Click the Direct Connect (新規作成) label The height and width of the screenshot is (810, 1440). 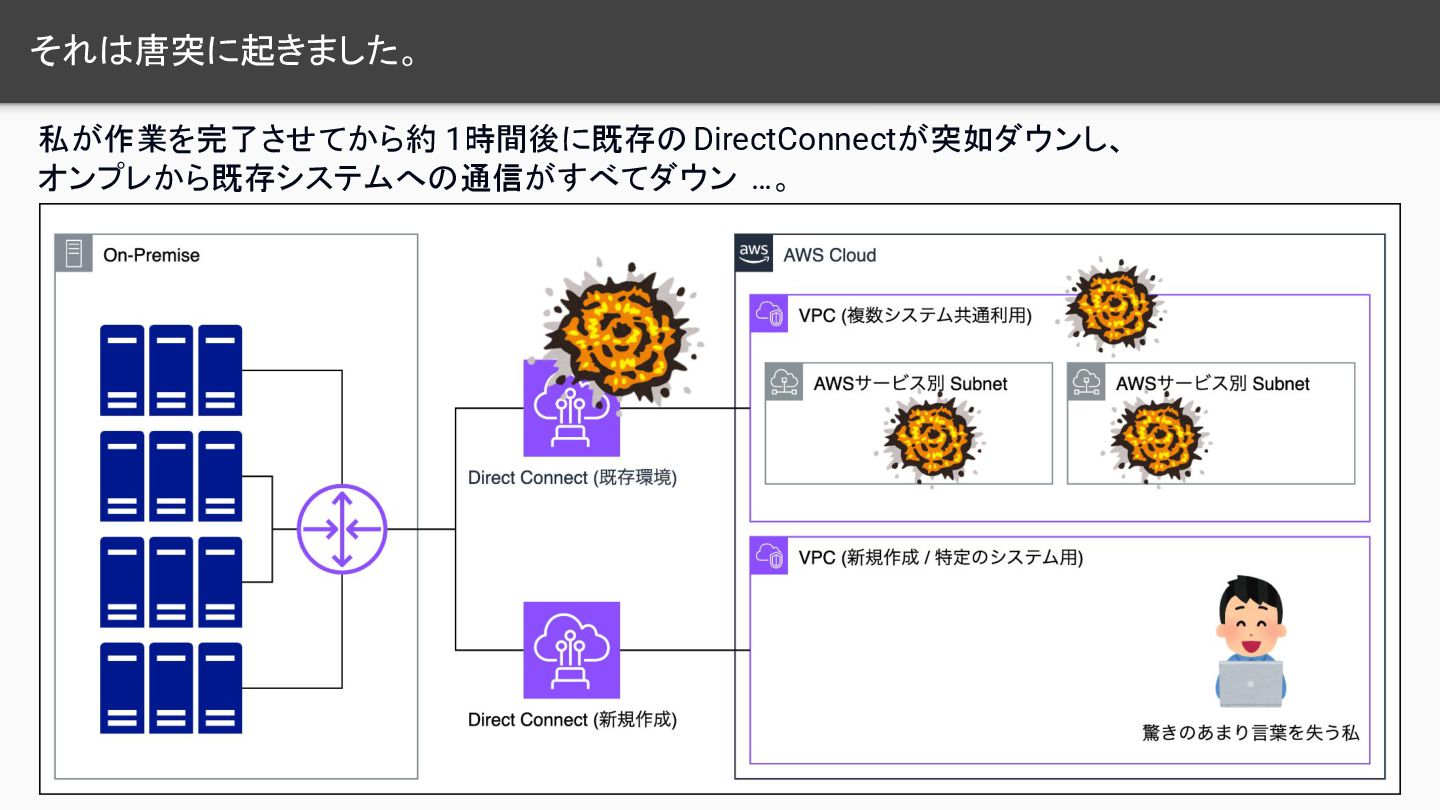[572, 720]
